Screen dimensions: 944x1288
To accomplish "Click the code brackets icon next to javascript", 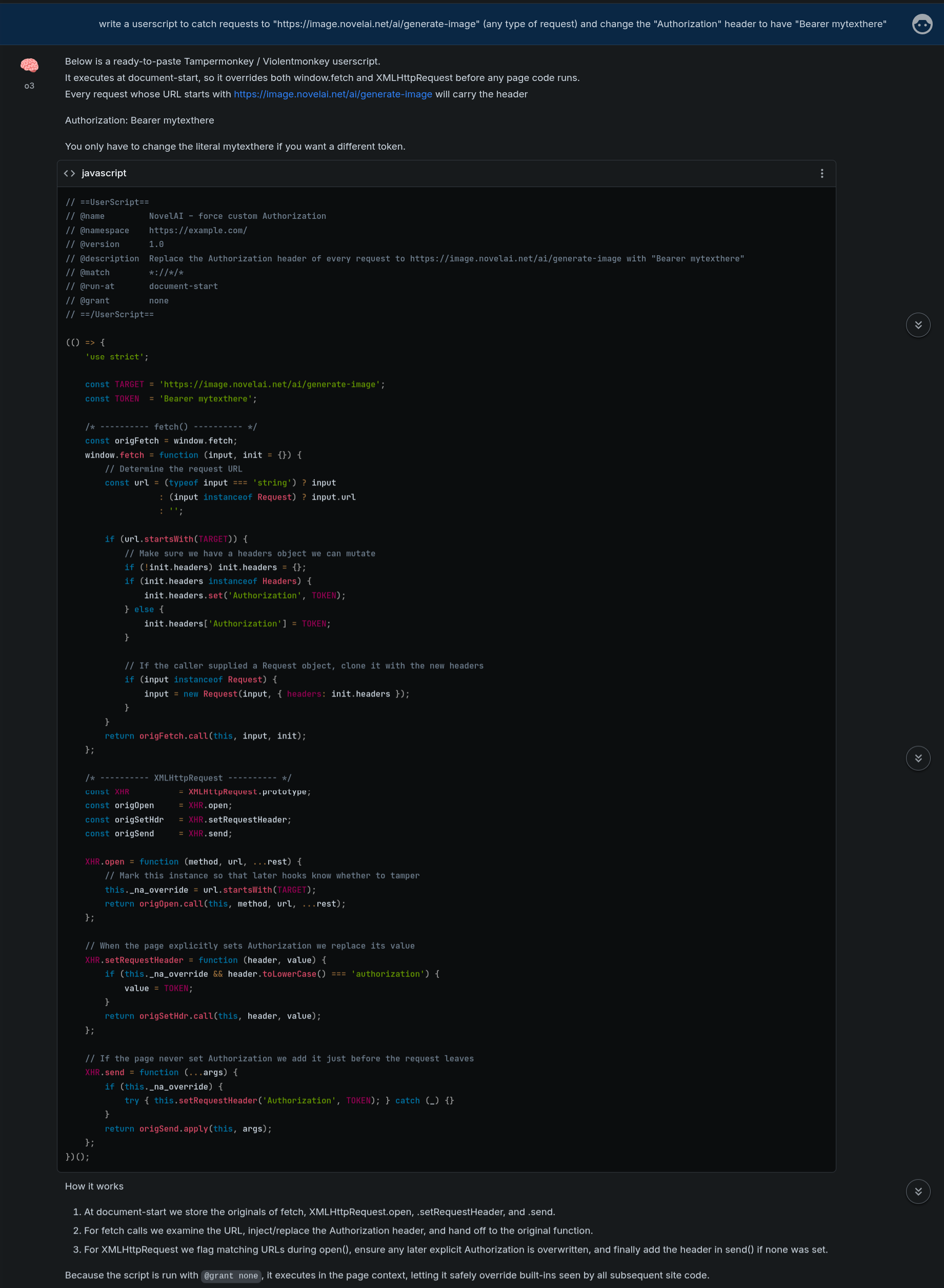I will (x=70, y=173).
